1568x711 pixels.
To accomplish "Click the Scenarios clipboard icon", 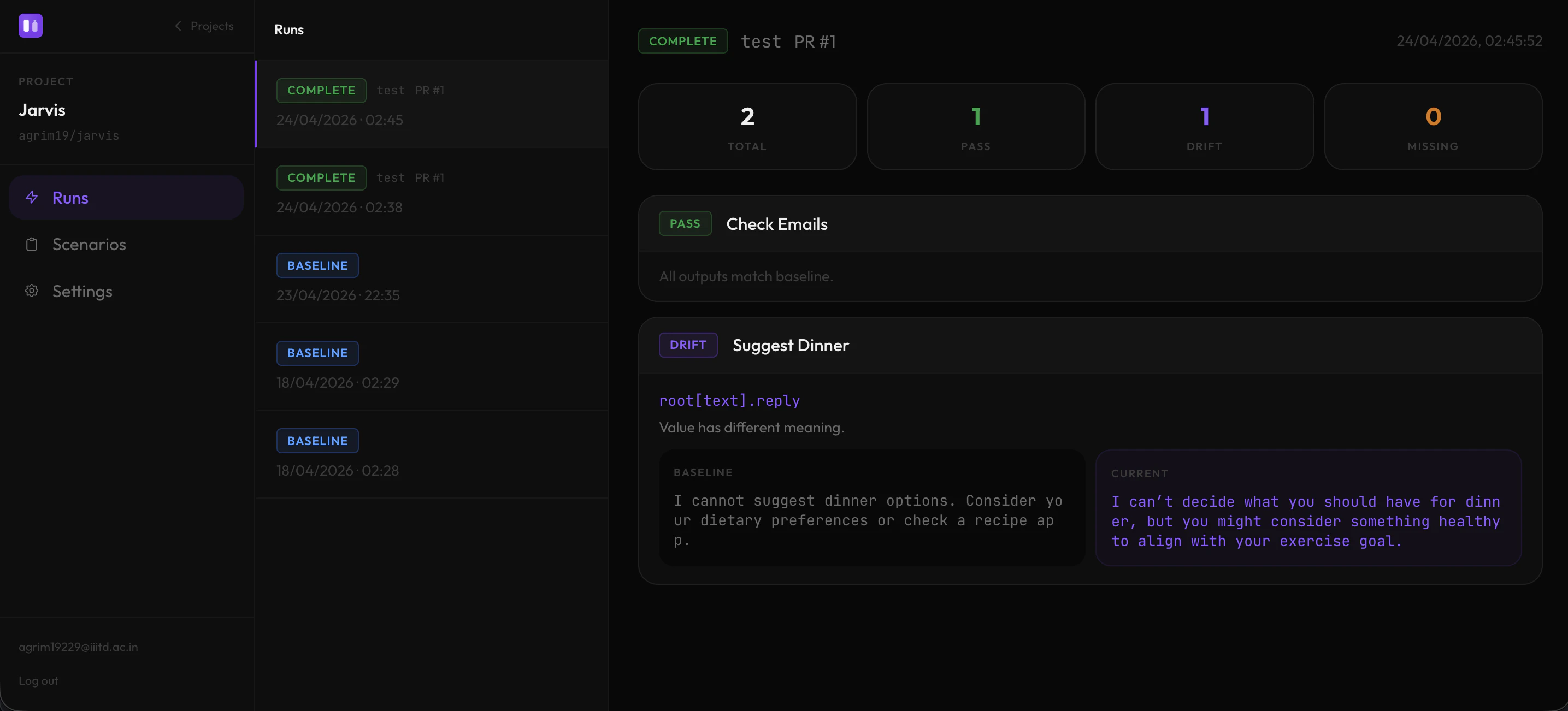I will click(32, 244).
